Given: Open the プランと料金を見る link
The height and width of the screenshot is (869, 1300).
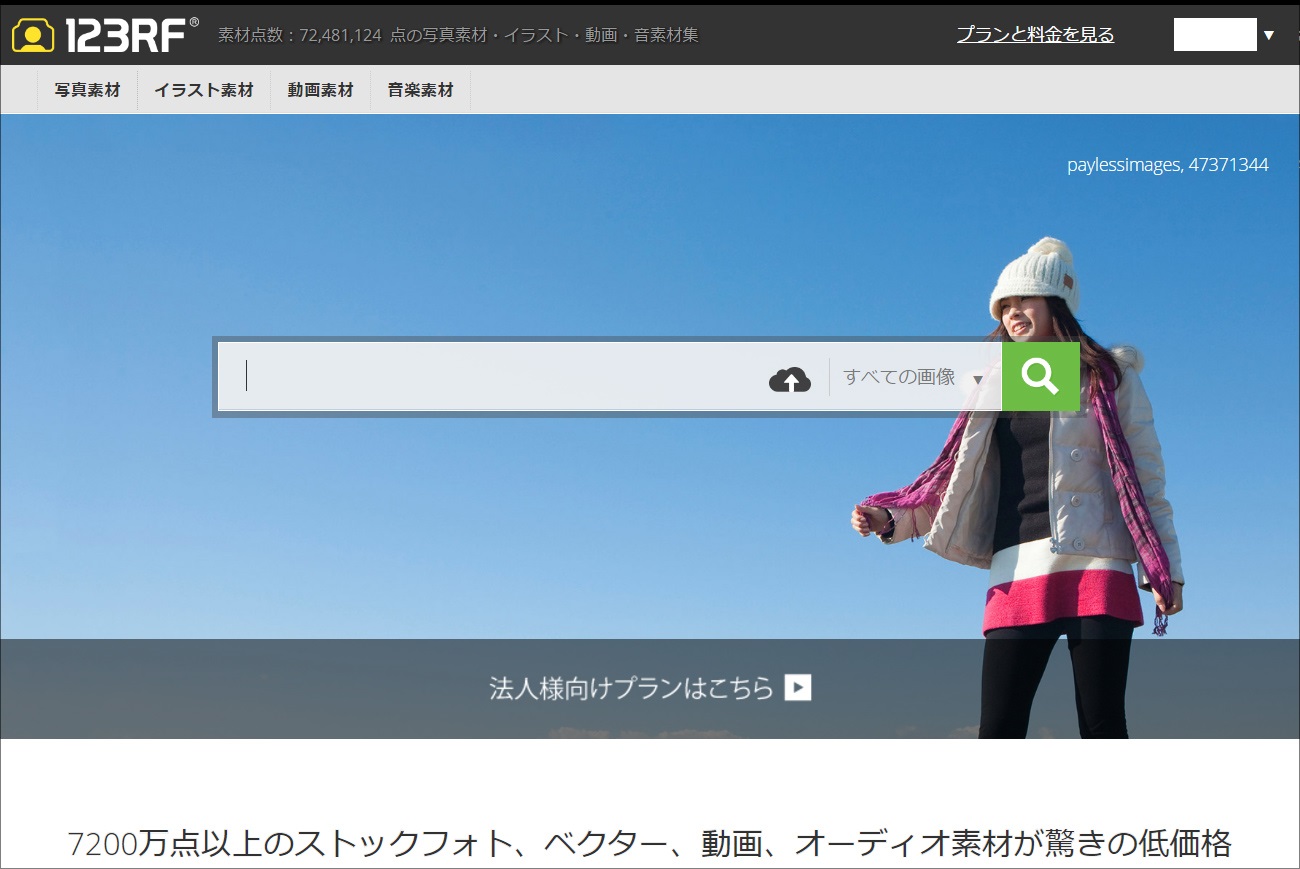Looking at the screenshot, I should [x=1035, y=35].
